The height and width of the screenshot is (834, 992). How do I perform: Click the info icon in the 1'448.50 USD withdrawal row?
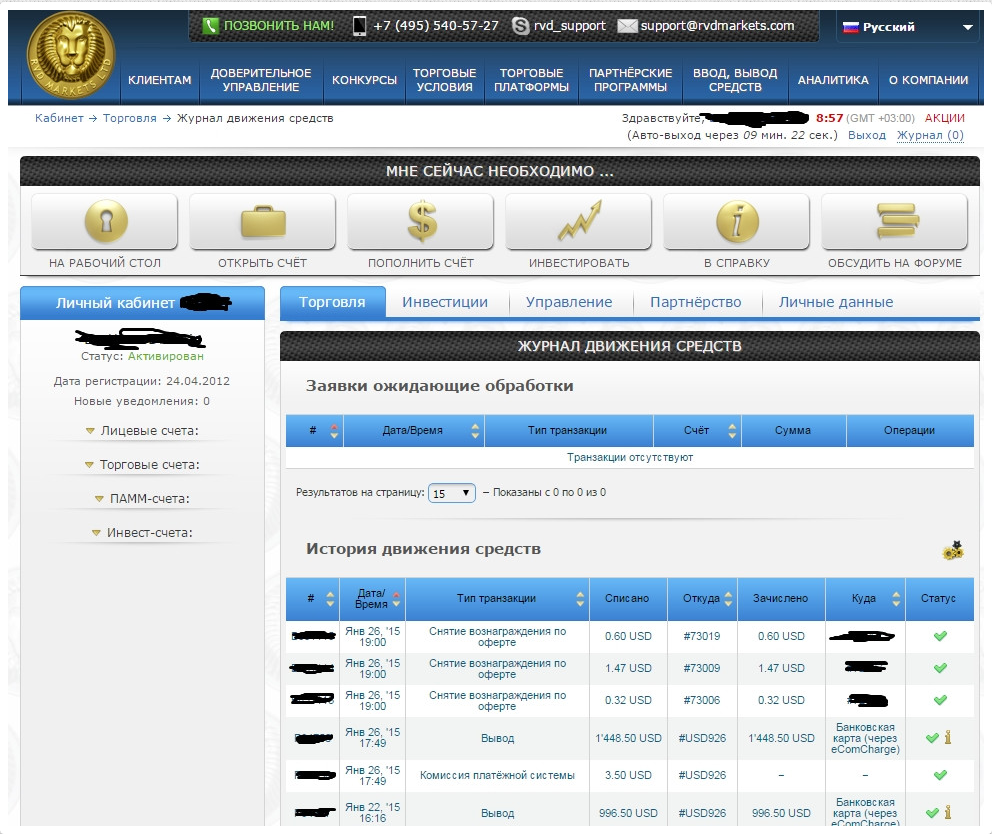pos(948,738)
